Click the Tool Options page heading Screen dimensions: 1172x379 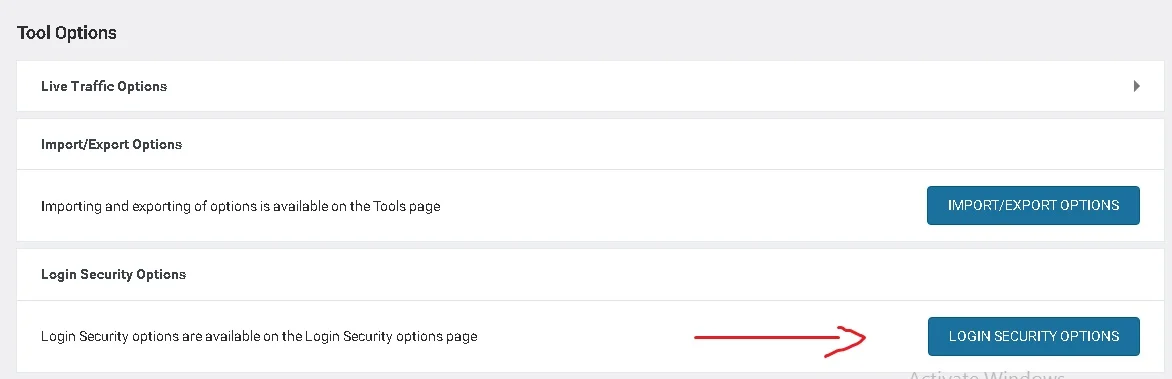coord(67,33)
